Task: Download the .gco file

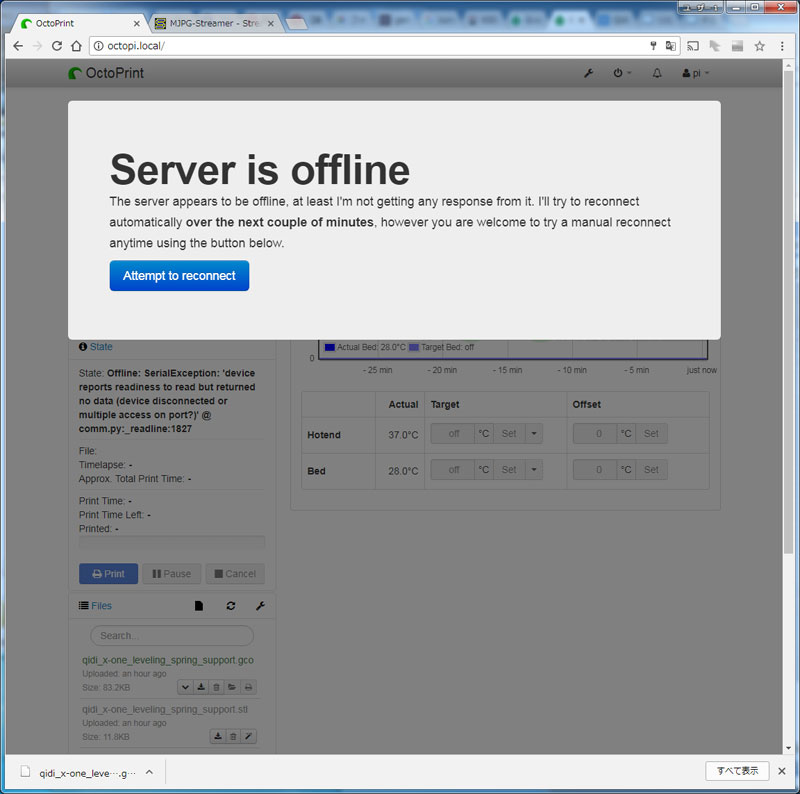Action: click(x=201, y=687)
